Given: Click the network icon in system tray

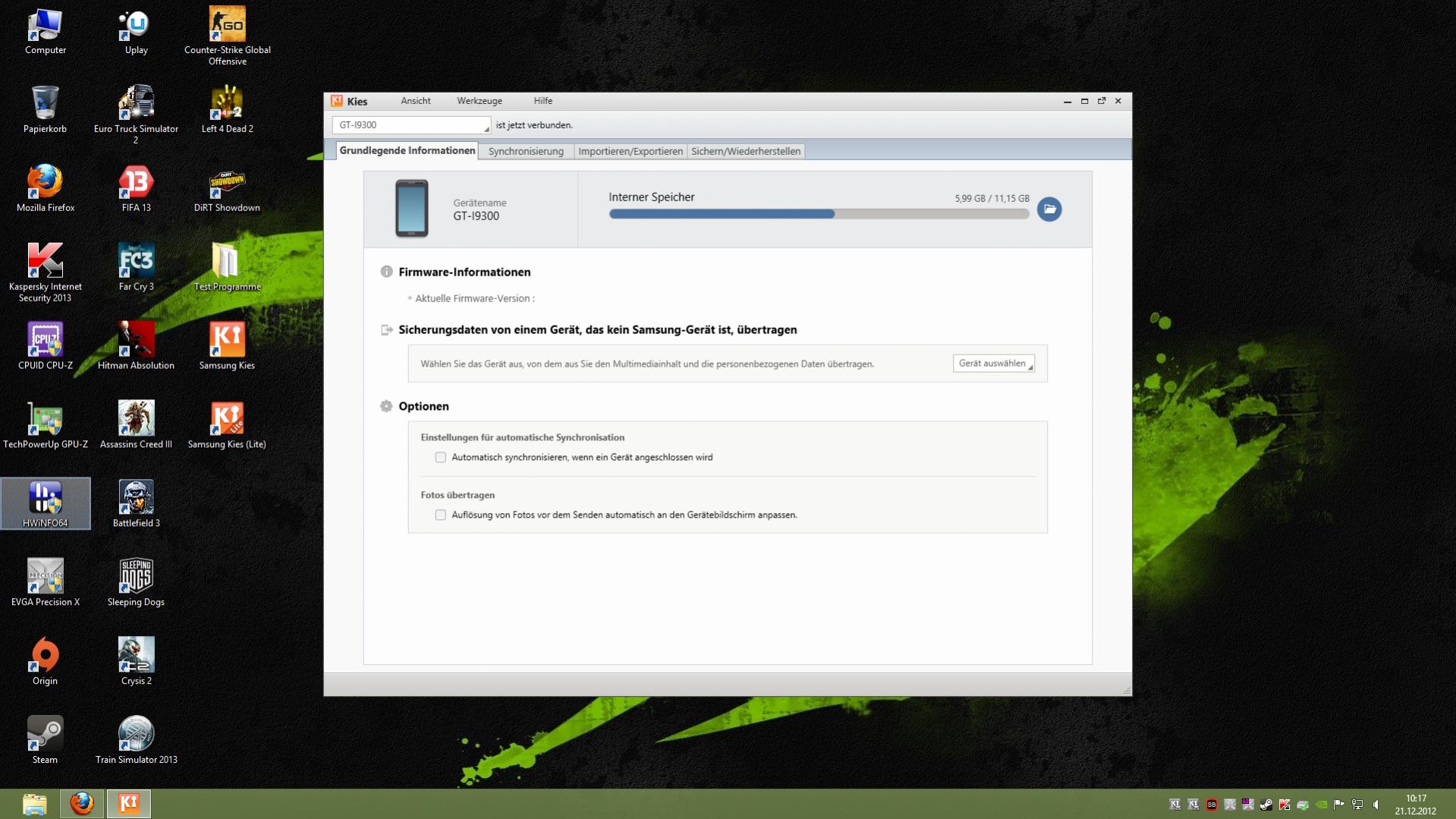Looking at the screenshot, I should (1357, 805).
